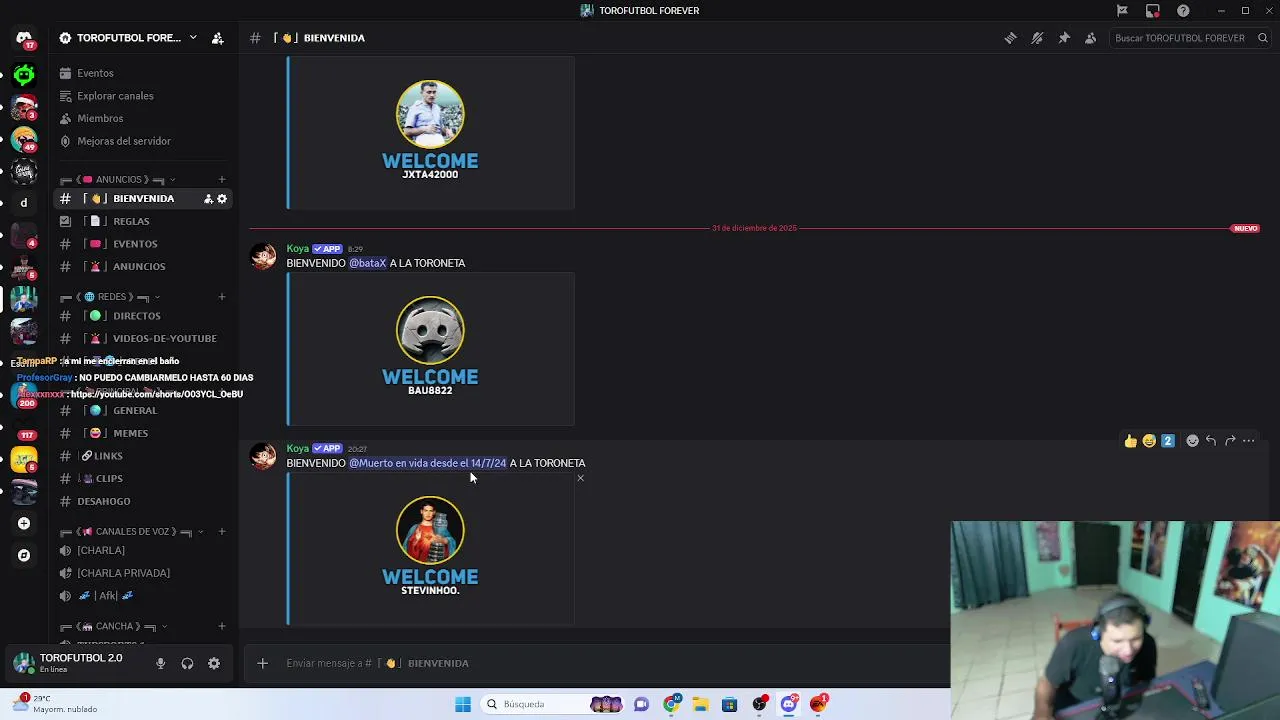Edit BIENVENIDA channel settings gear
The image size is (1280, 720).
pos(222,199)
